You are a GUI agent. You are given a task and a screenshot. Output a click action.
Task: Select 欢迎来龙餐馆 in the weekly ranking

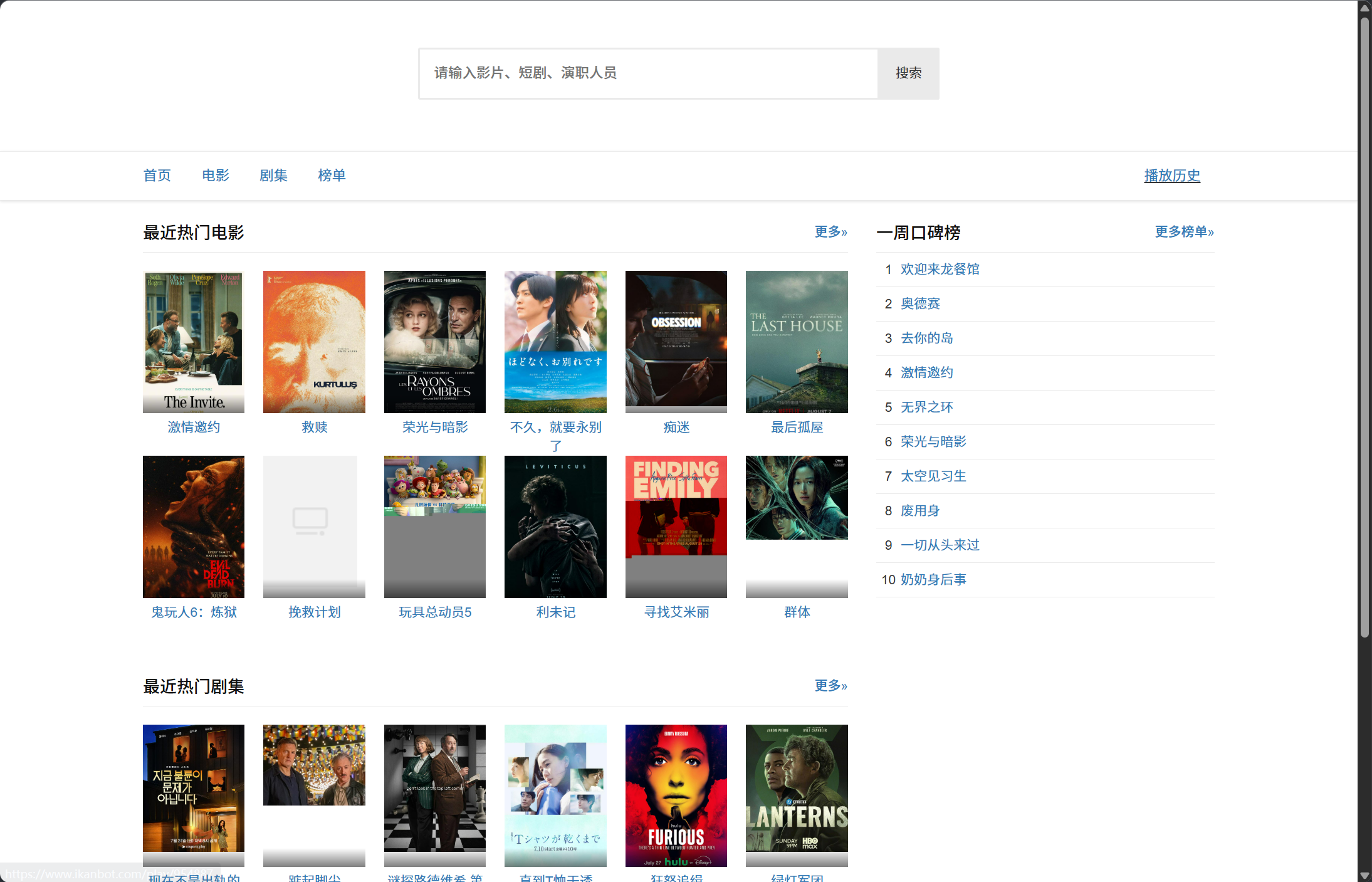[x=940, y=270]
